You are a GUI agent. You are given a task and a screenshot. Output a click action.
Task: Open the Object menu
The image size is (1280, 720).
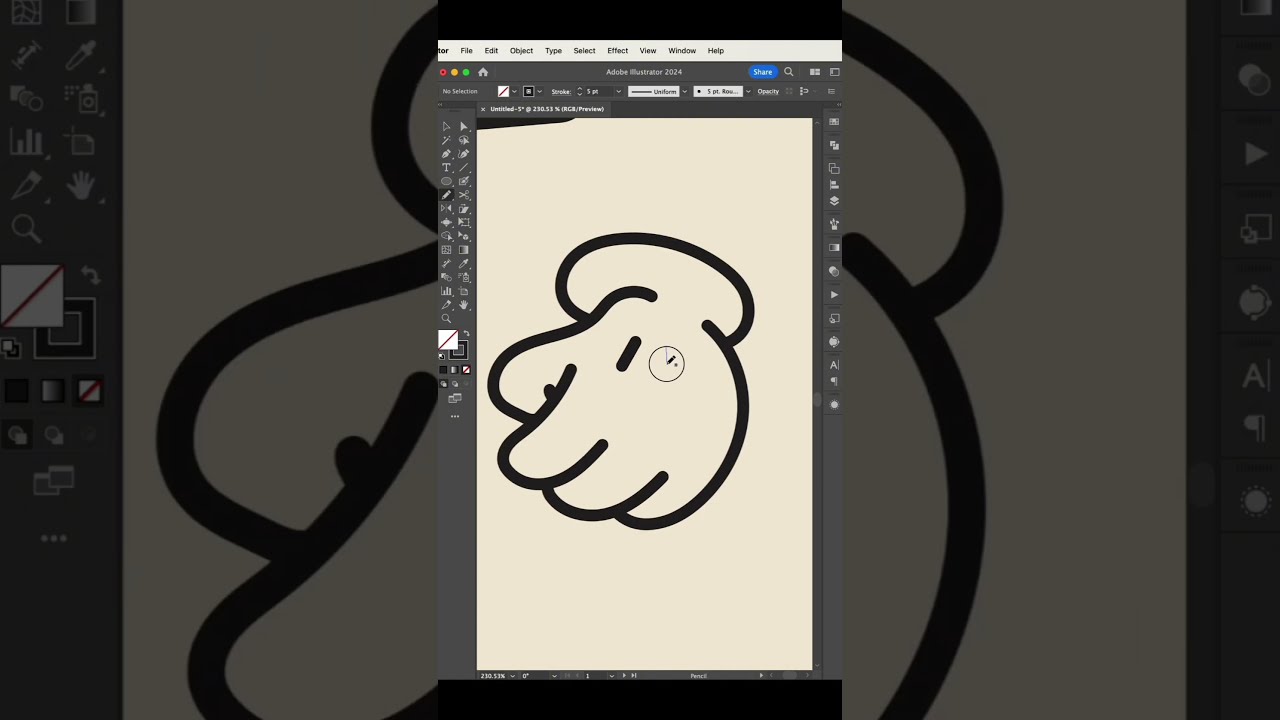[521, 51]
